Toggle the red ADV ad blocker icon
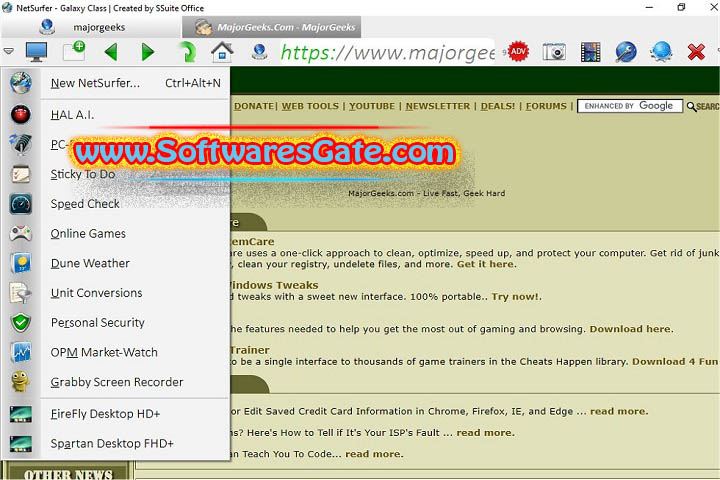 518,51
